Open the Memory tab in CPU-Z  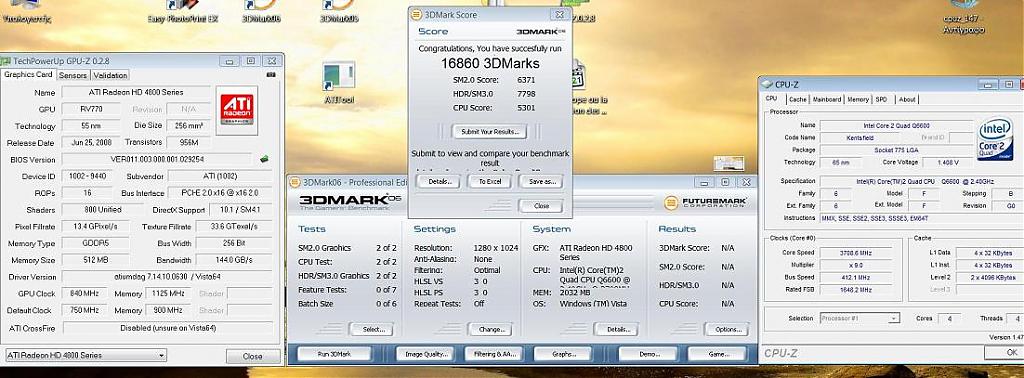(858, 99)
